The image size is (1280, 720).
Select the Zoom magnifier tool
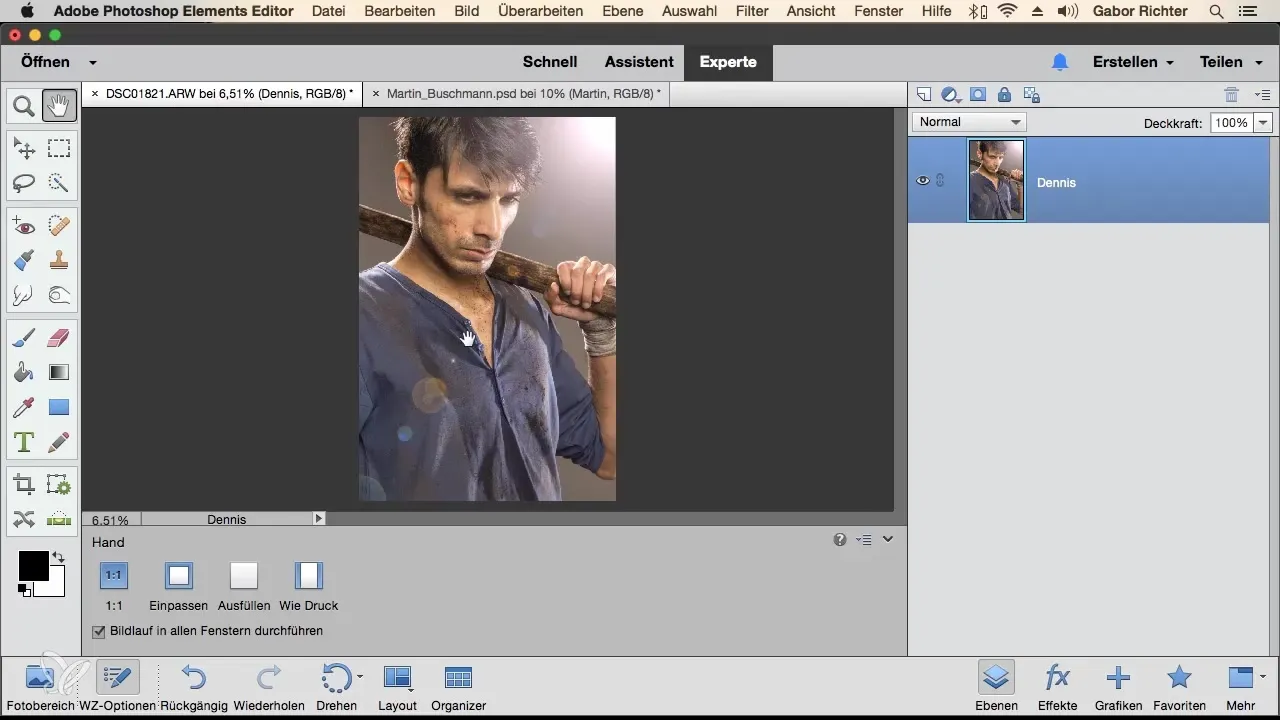tap(24, 106)
